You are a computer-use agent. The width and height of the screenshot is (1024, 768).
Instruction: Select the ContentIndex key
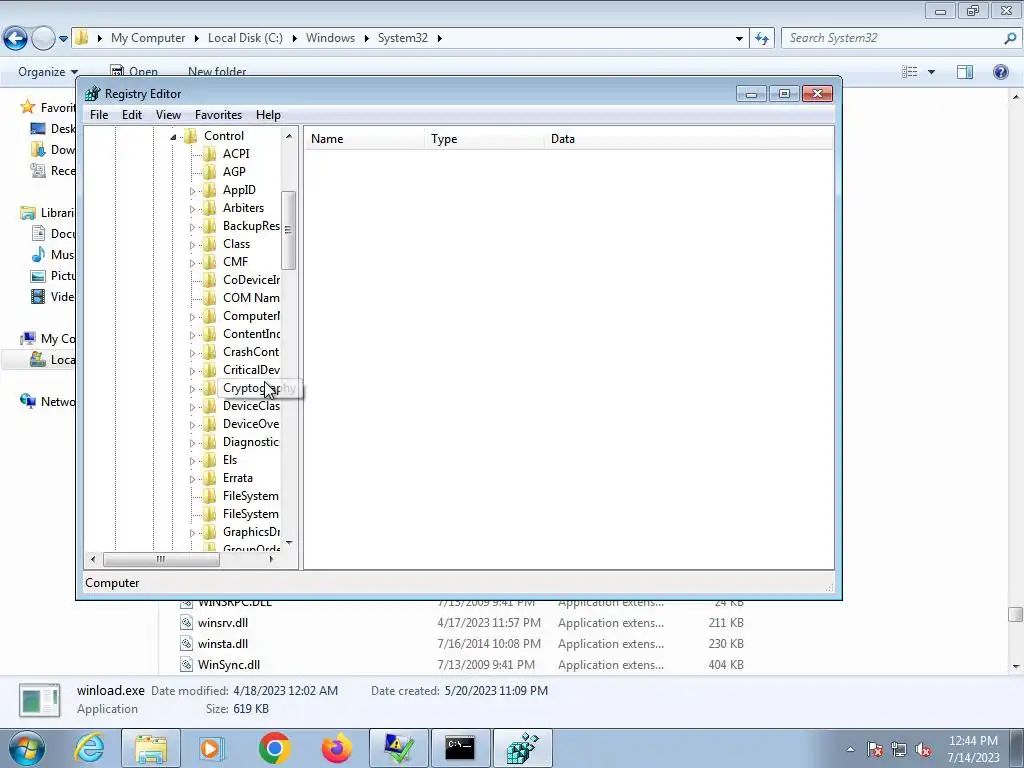point(251,334)
